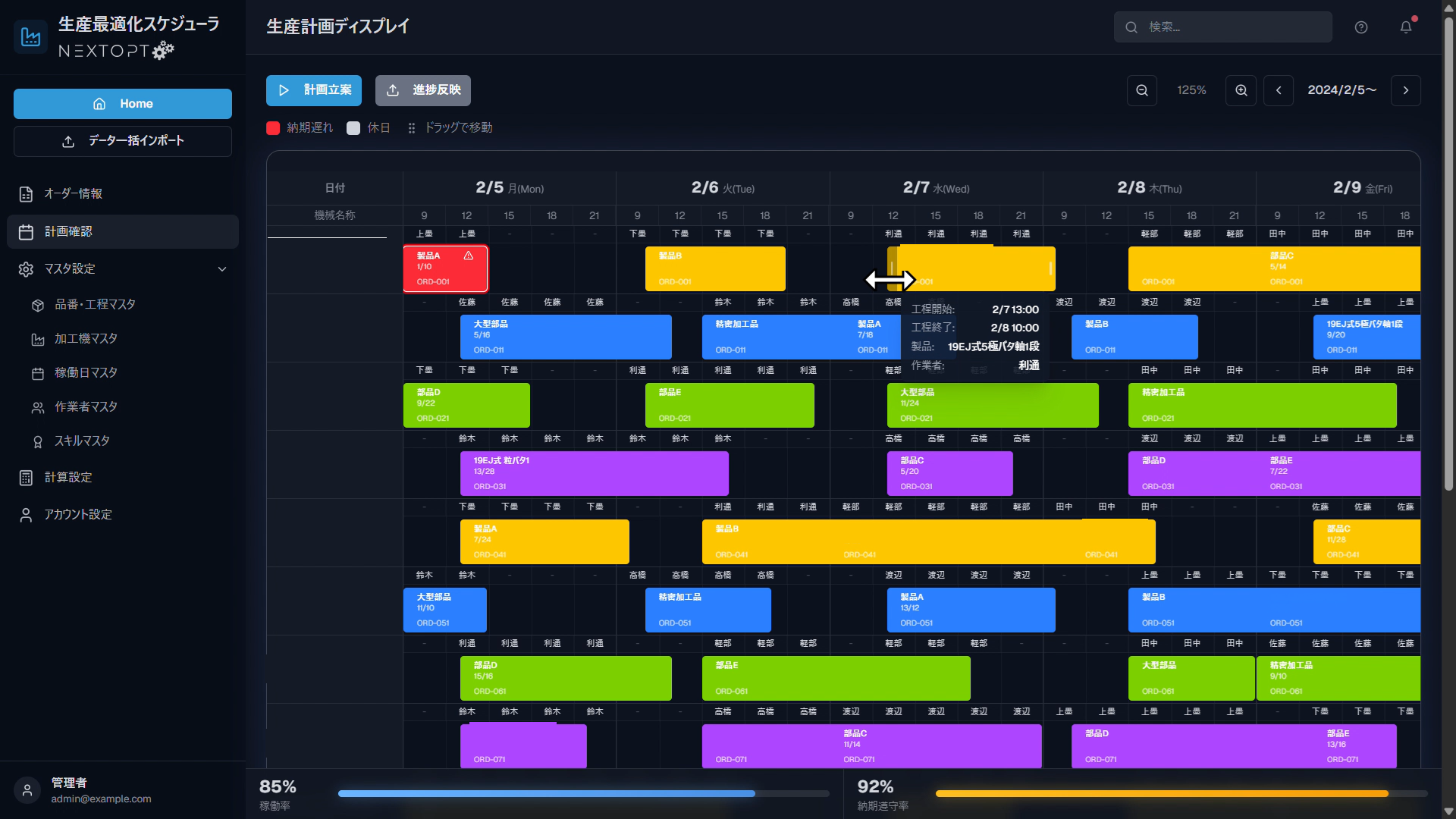Expand the マスタ設定 chevron
Image resolution: width=1456 pixels, height=819 pixels.
[221, 269]
